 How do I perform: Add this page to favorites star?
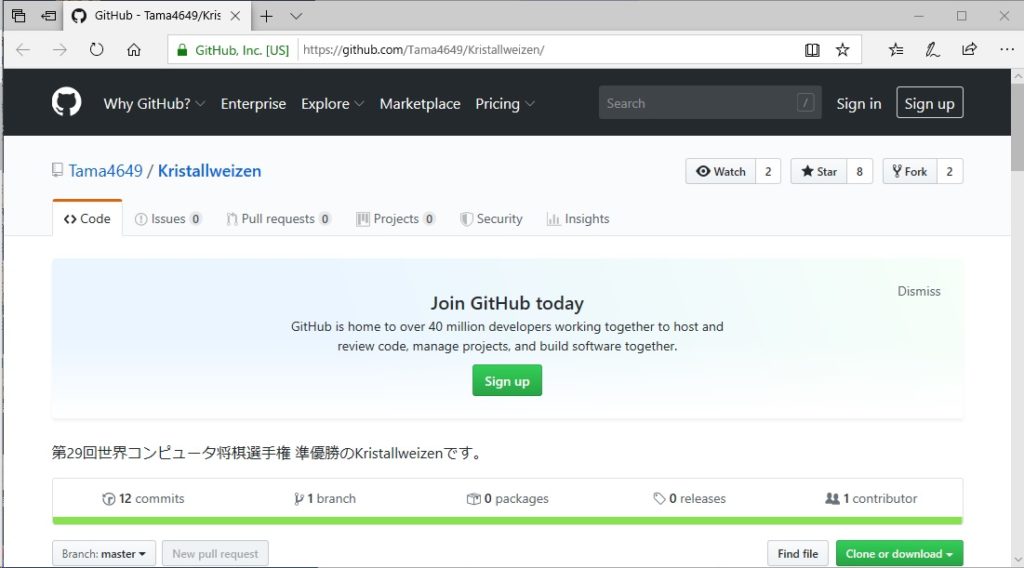tap(842, 50)
